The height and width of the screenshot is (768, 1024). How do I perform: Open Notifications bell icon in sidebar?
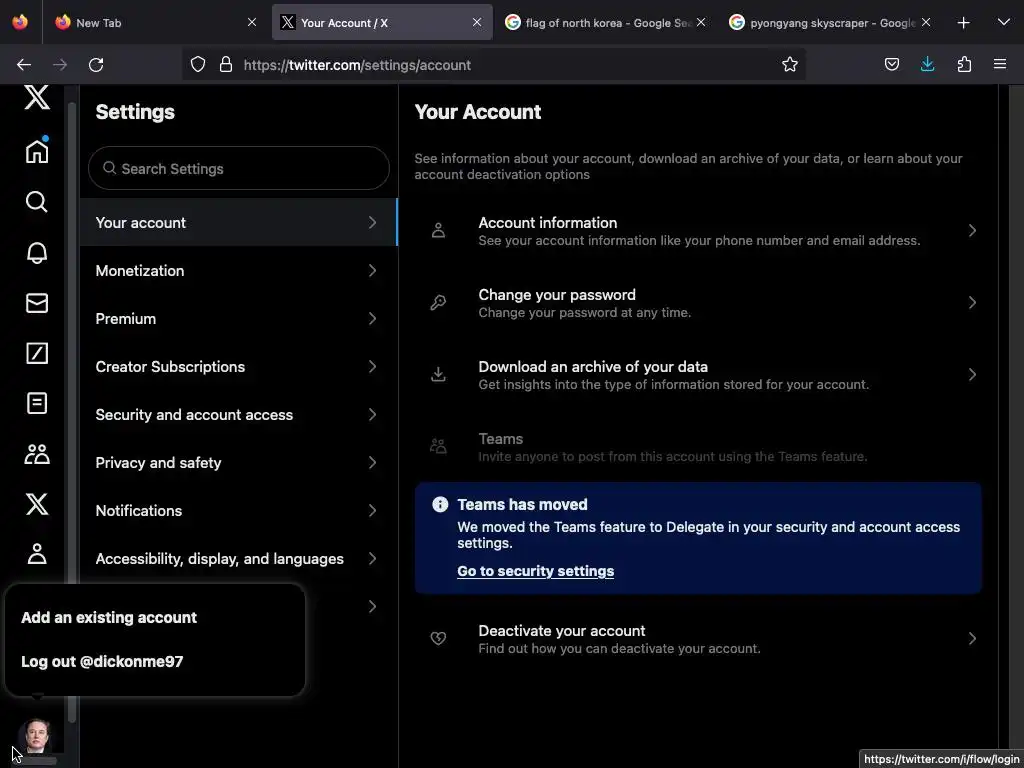[x=37, y=253]
